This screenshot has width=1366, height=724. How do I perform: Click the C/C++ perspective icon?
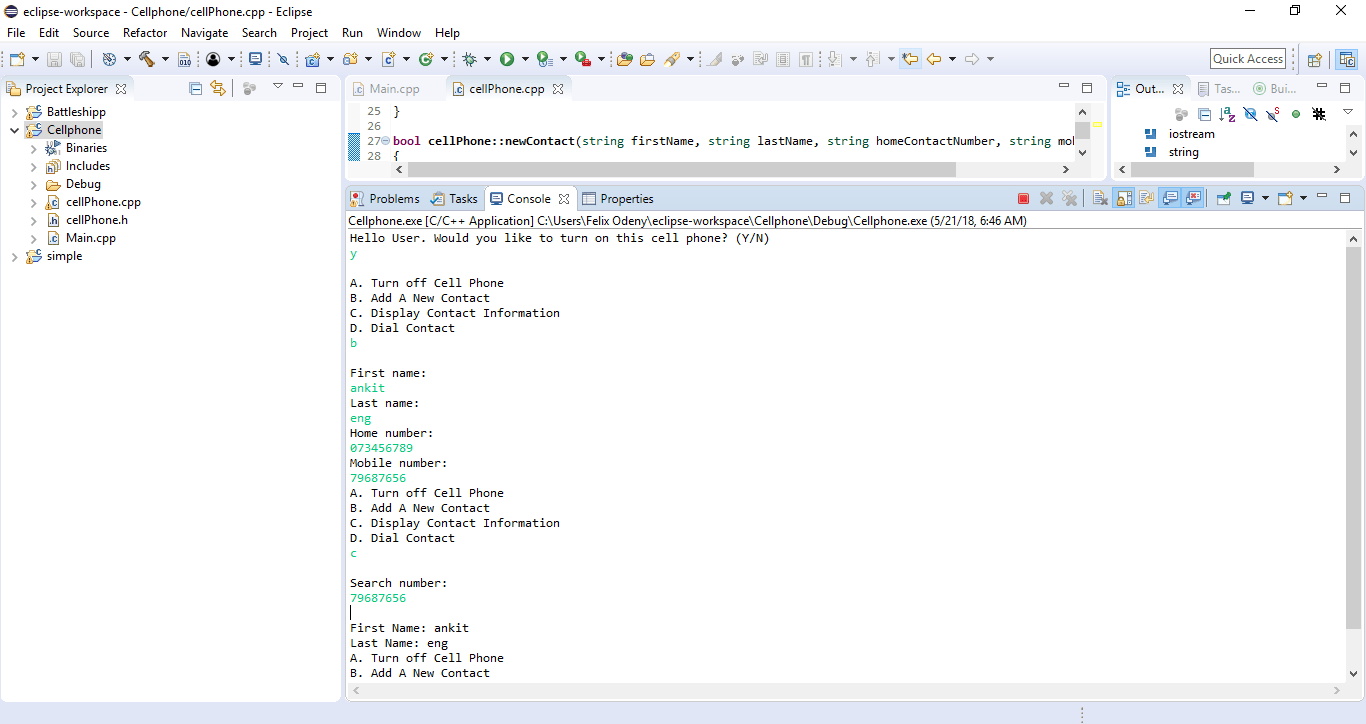pos(1347,59)
